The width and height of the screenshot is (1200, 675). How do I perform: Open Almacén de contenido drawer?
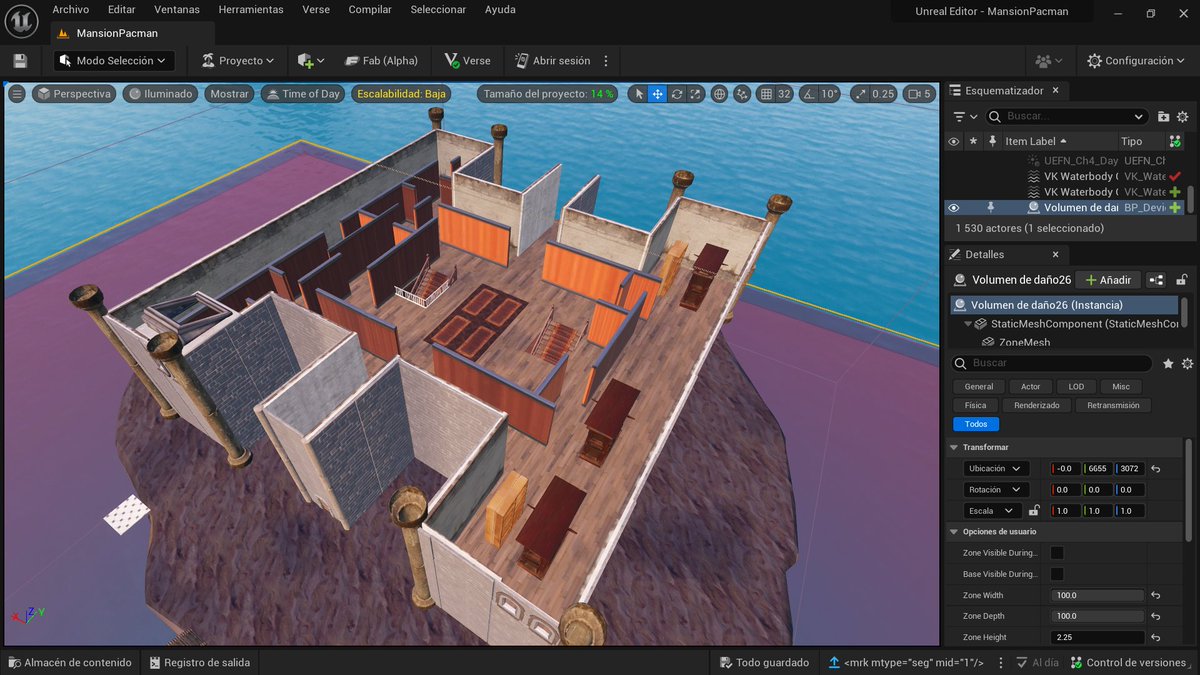tap(70, 662)
